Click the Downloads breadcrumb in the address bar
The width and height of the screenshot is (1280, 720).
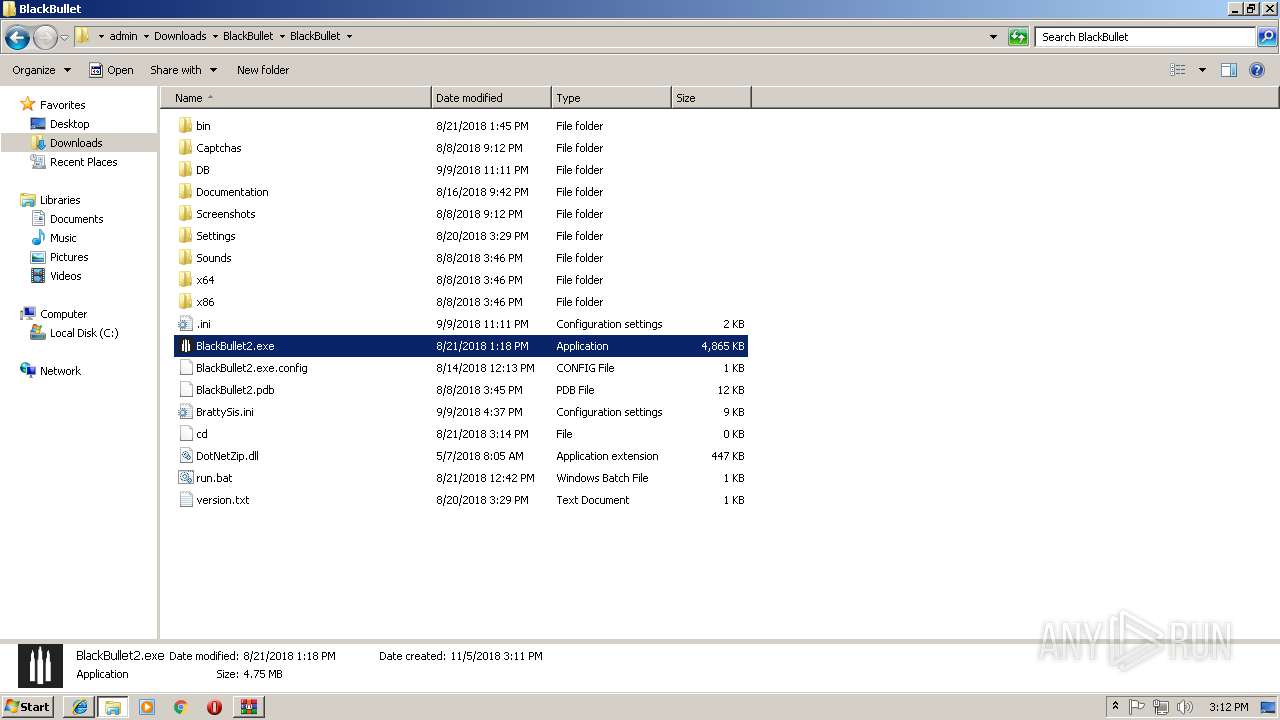(x=180, y=36)
